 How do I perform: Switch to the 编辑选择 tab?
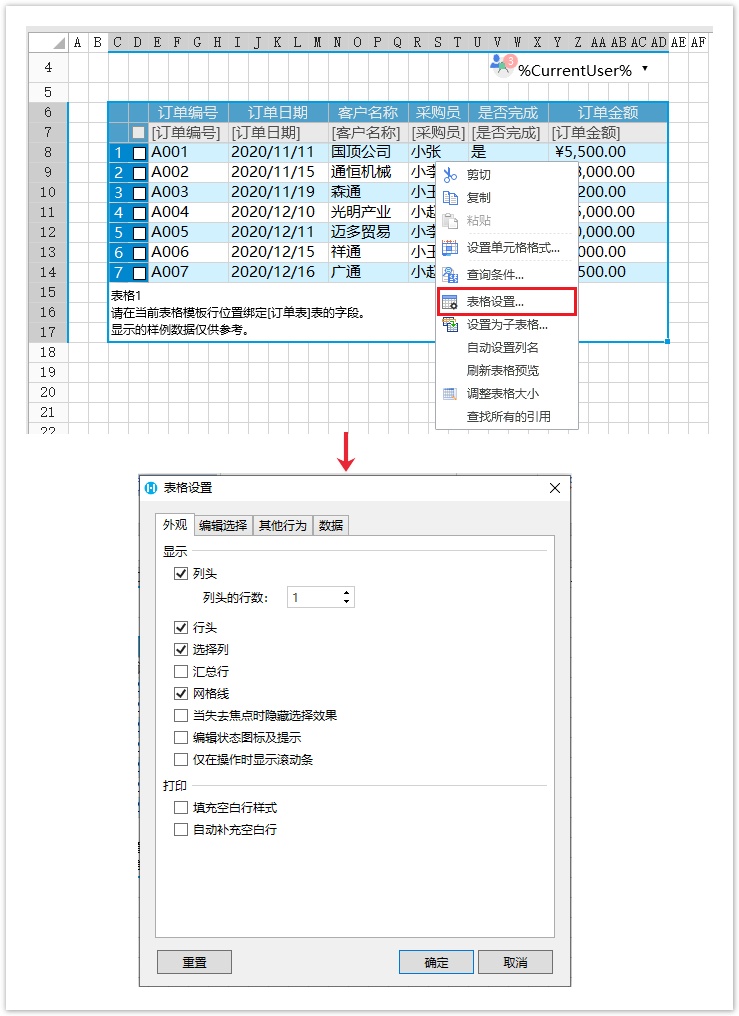coord(222,525)
